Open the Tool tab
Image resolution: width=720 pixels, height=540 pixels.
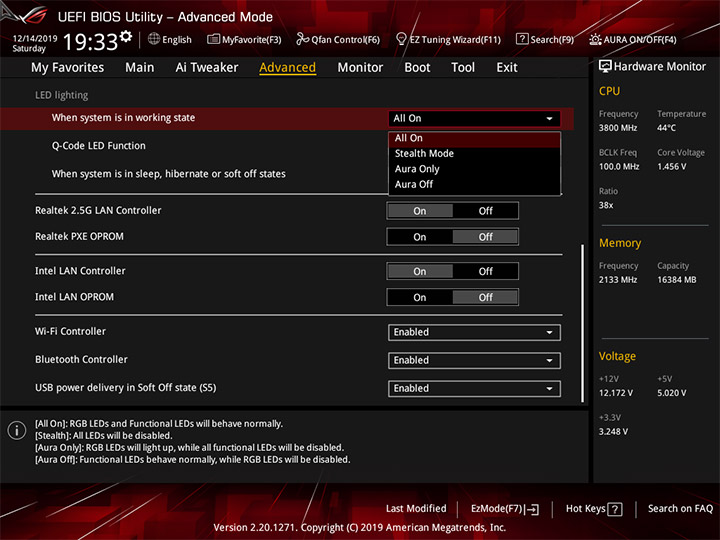point(463,68)
